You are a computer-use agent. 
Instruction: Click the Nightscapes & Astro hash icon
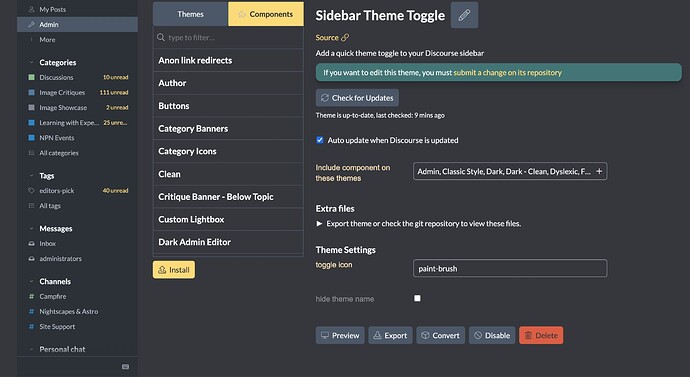click(31, 311)
